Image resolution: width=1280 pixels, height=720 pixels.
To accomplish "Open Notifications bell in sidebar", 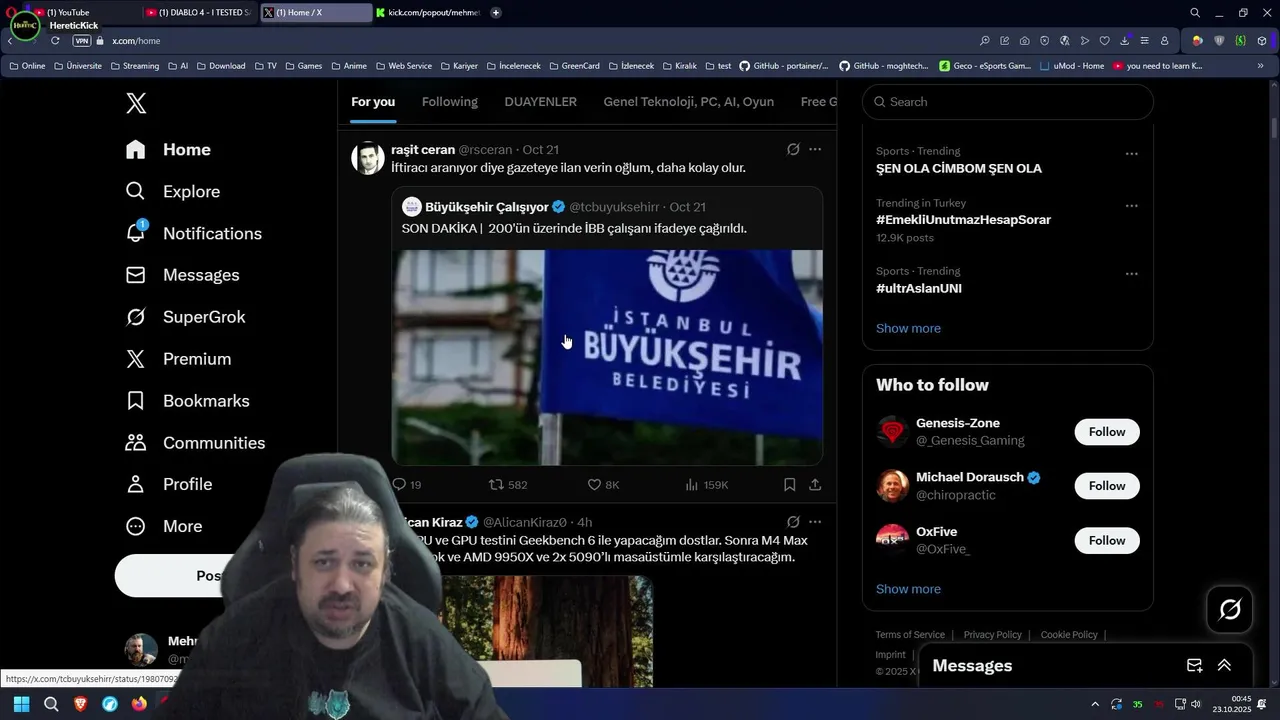I will point(193,233).
